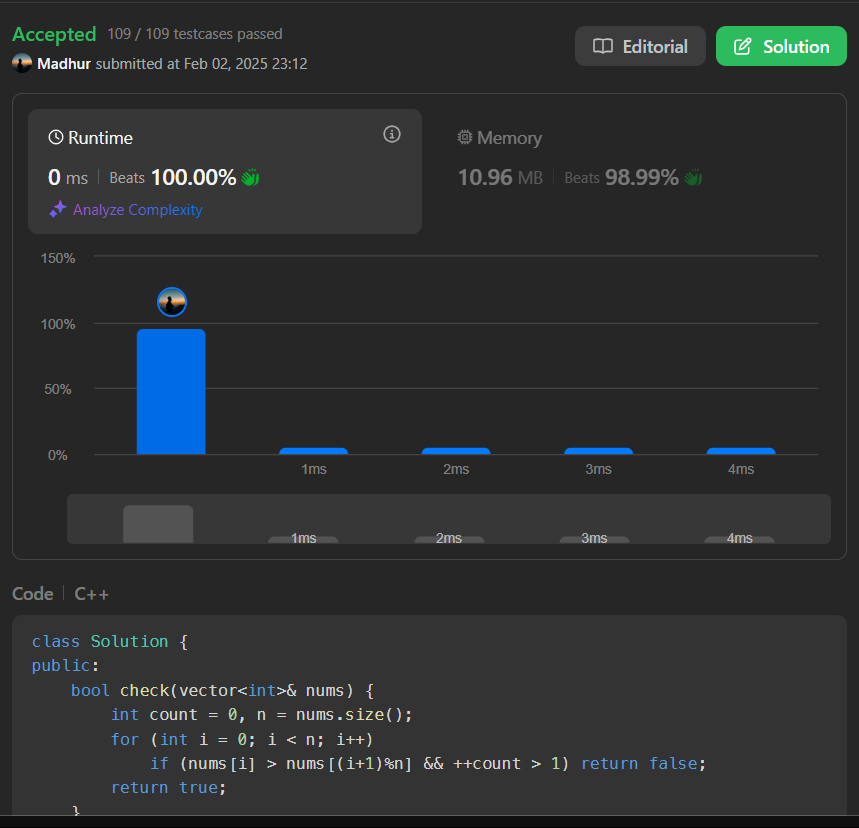
Task: Open the Editorial button
Action: coord(640,47)
